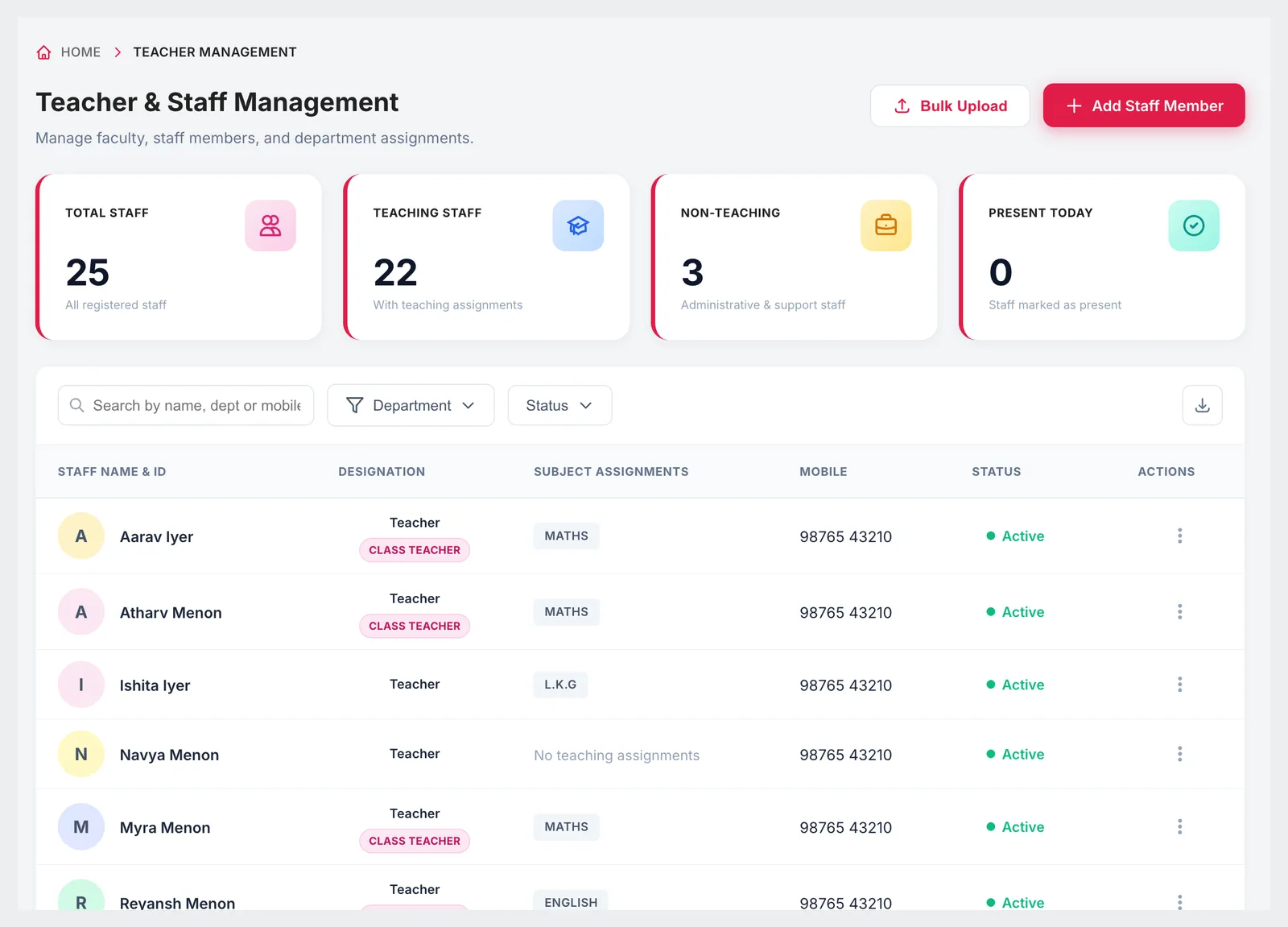Click the MOBILE column header
1288x927 pixels.
coord(824,472)
